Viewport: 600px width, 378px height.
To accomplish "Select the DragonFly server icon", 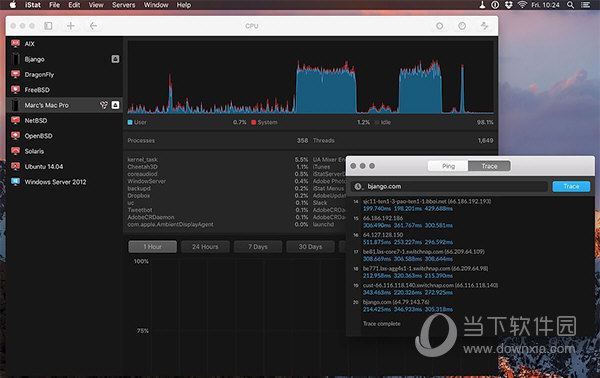I will (15, 74).
